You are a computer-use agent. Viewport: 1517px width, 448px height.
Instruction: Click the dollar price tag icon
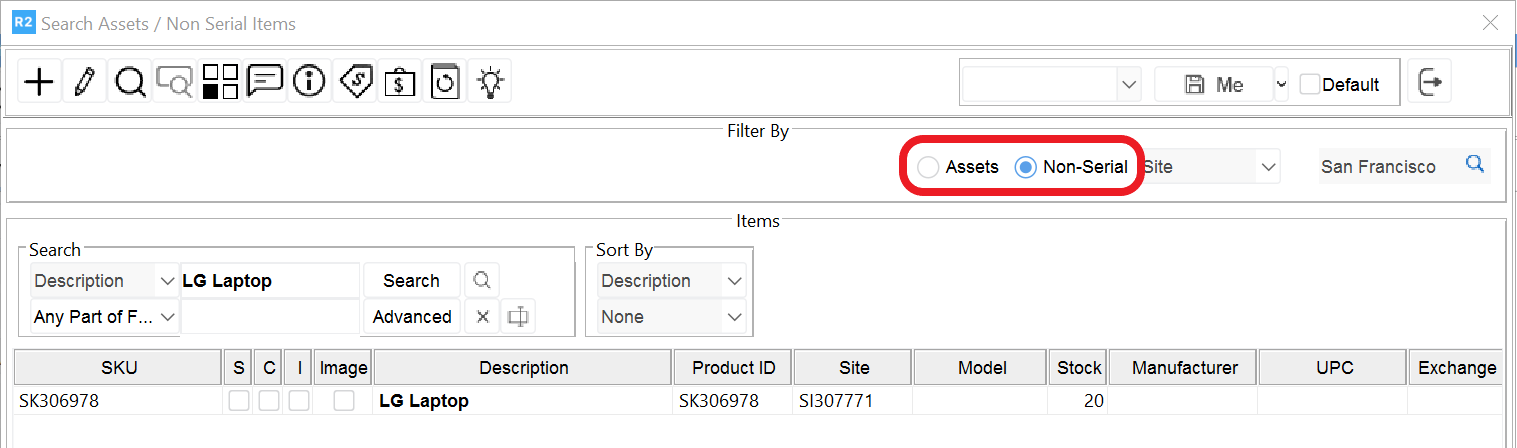coord(356,82)
